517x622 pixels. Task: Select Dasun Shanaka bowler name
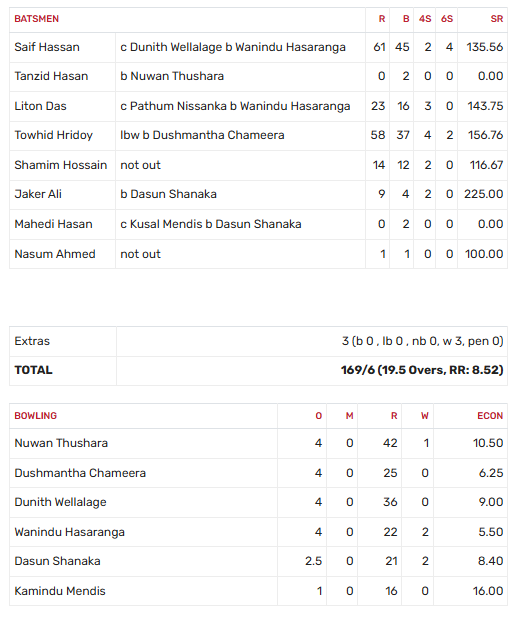(x=58, y=561)
